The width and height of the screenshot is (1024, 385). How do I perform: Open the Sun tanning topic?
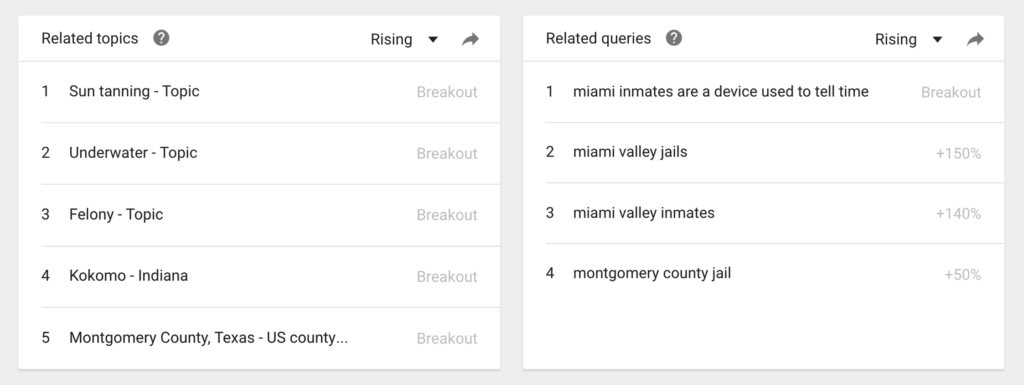[x=259, y=92]
